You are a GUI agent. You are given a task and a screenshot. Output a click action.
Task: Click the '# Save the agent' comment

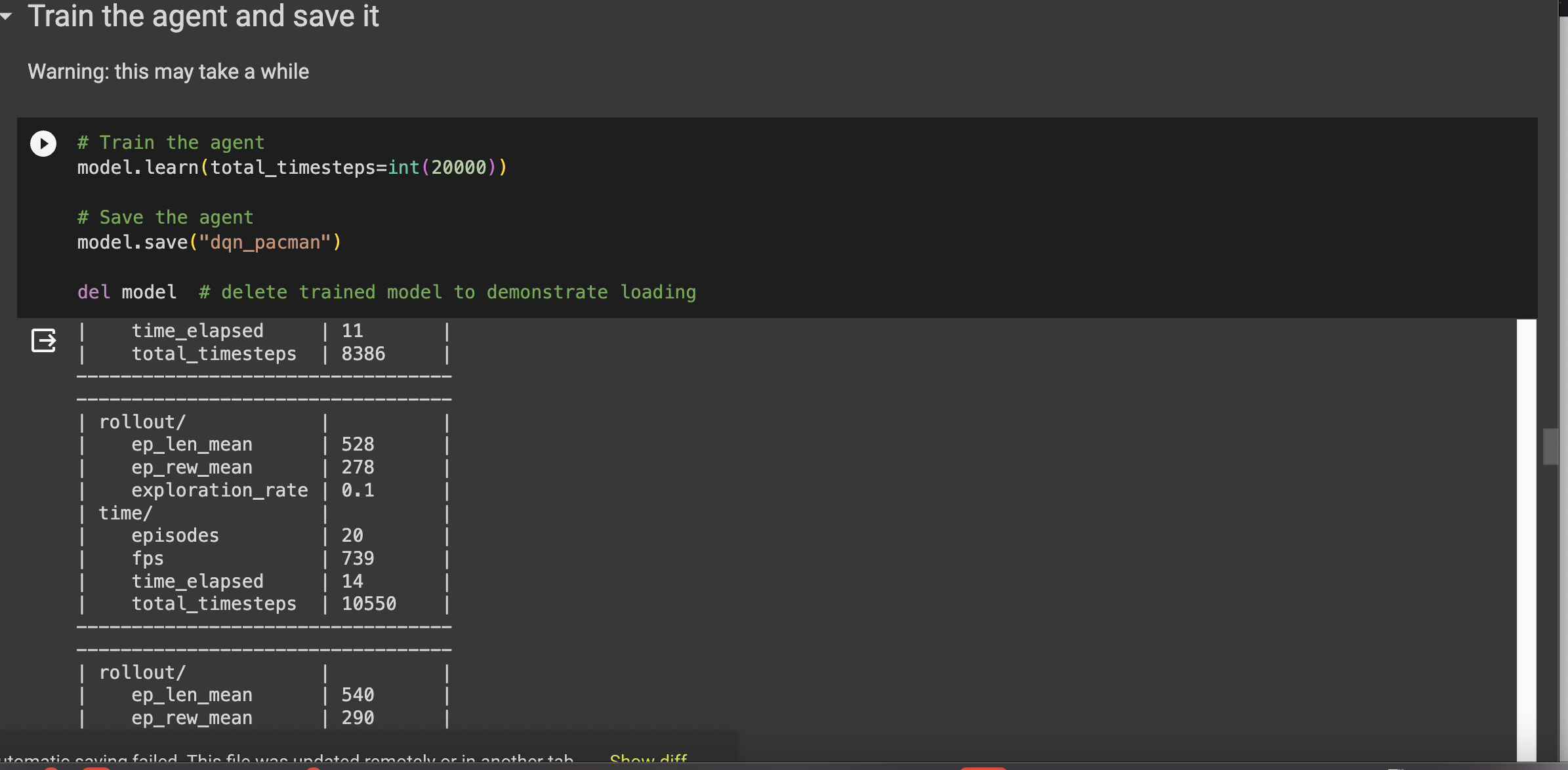pyautogui.click(x=165, y=218)
